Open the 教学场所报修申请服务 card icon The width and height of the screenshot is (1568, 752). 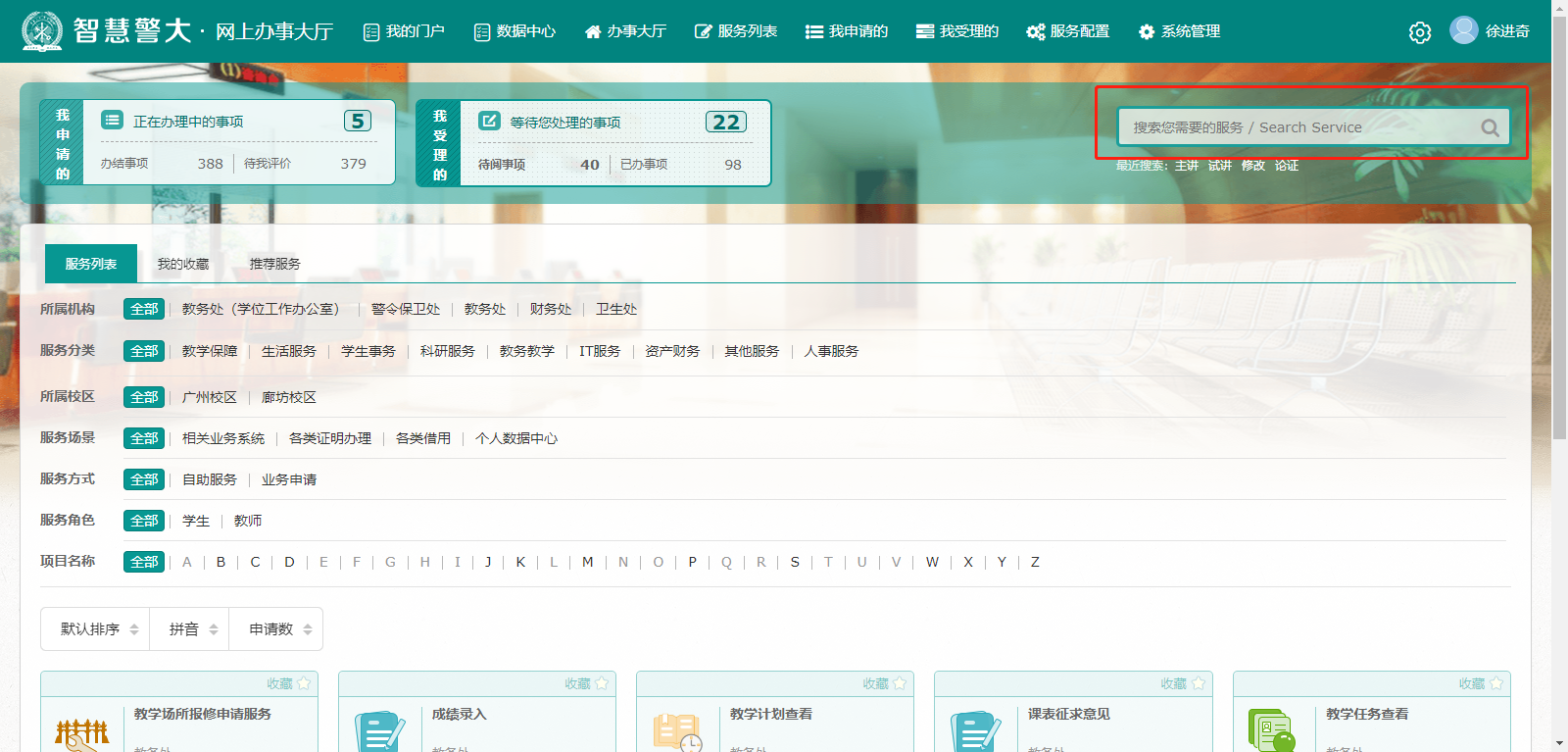(82, 732)
